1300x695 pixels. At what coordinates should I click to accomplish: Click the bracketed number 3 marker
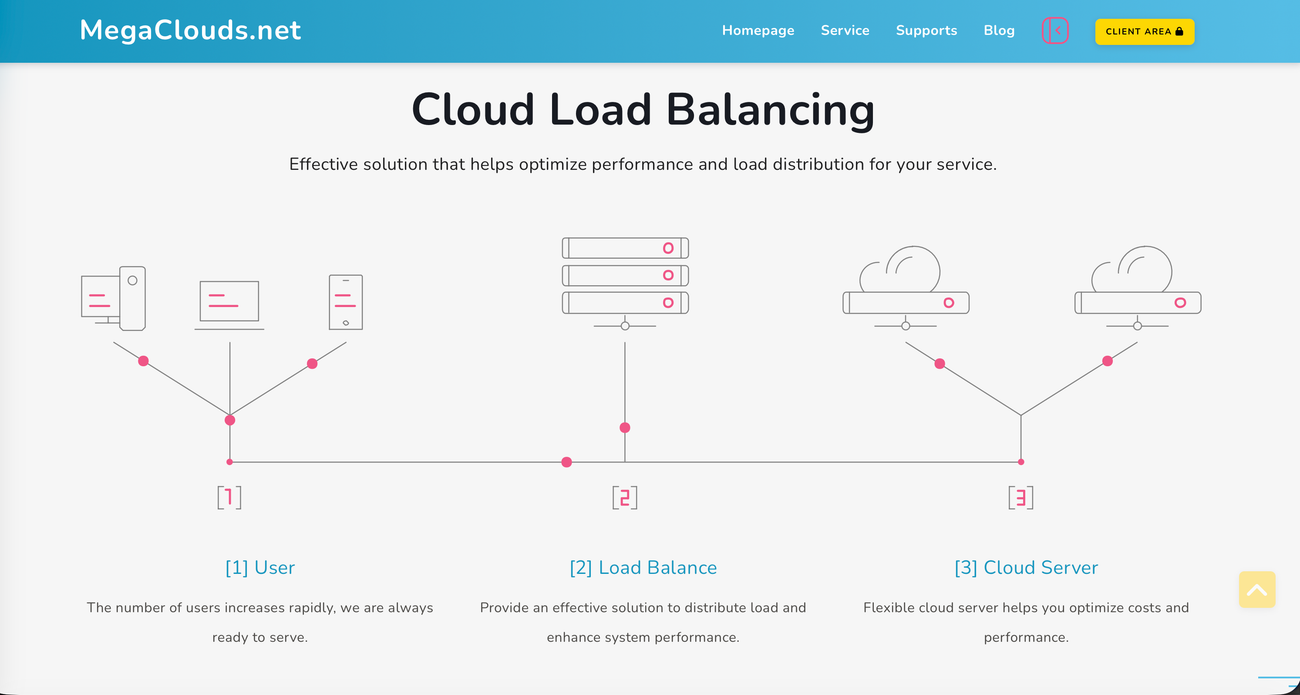(x=1020, y=497)
